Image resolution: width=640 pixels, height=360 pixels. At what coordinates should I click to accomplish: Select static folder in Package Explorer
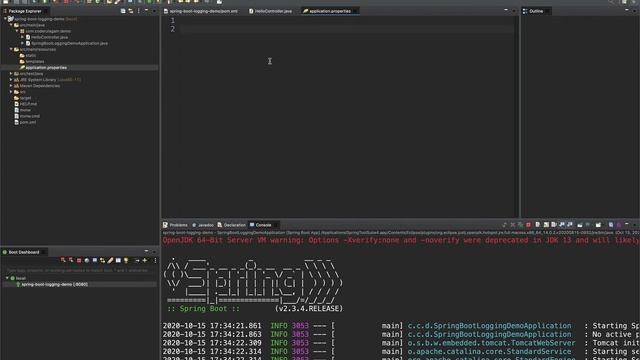[28, 56]
